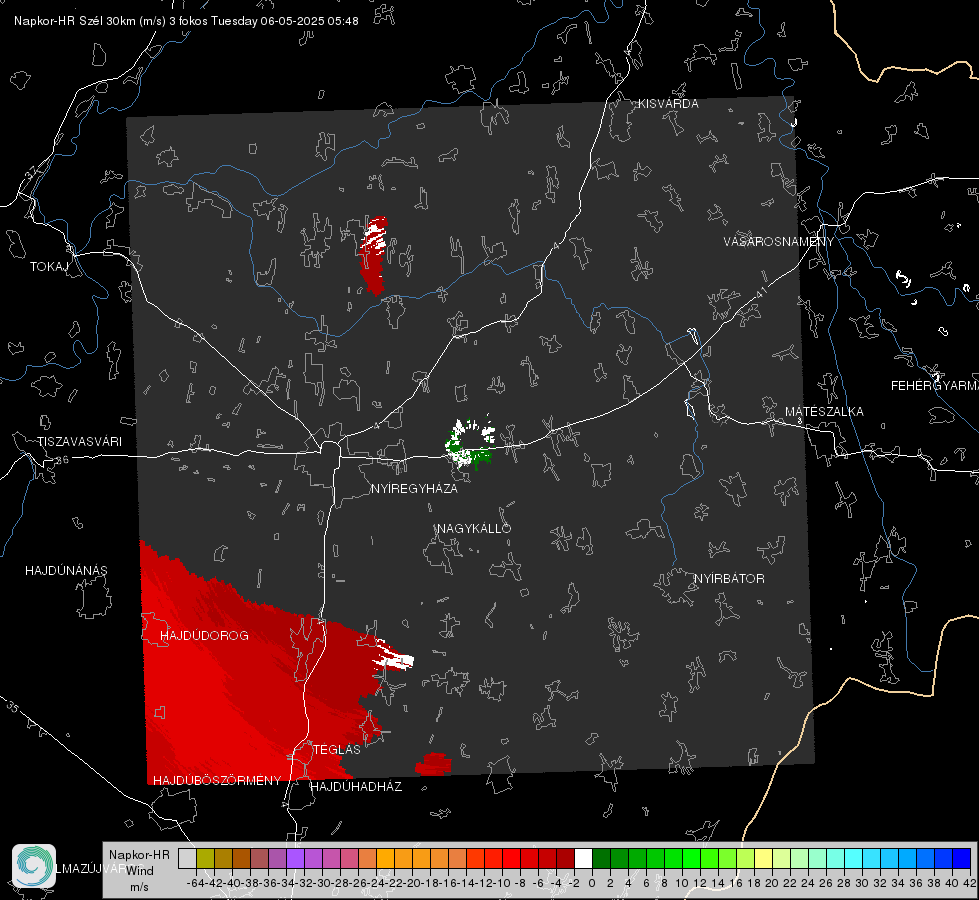Click the radar title timestamp text

pyautogui.click(x=186, y=21)
